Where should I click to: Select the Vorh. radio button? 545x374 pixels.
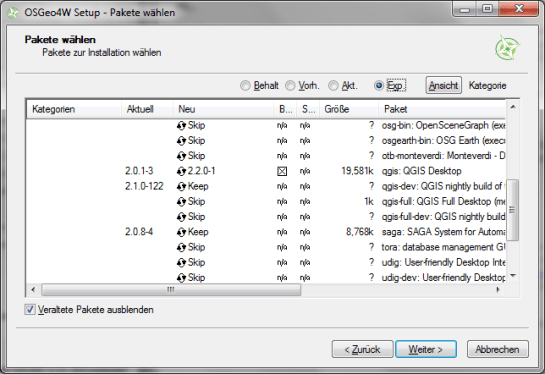click(290, 86)
